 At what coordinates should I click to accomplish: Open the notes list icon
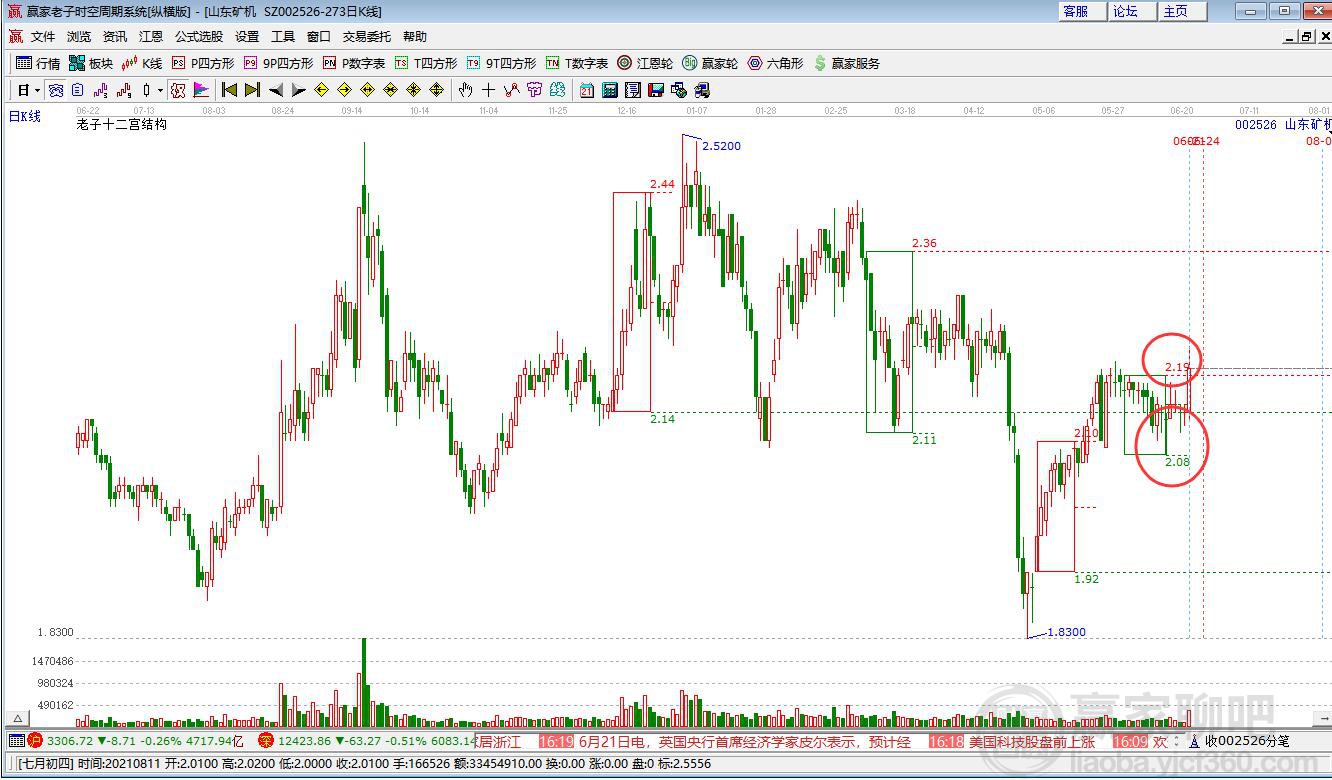pyautogui.click(x=632, y=90)
